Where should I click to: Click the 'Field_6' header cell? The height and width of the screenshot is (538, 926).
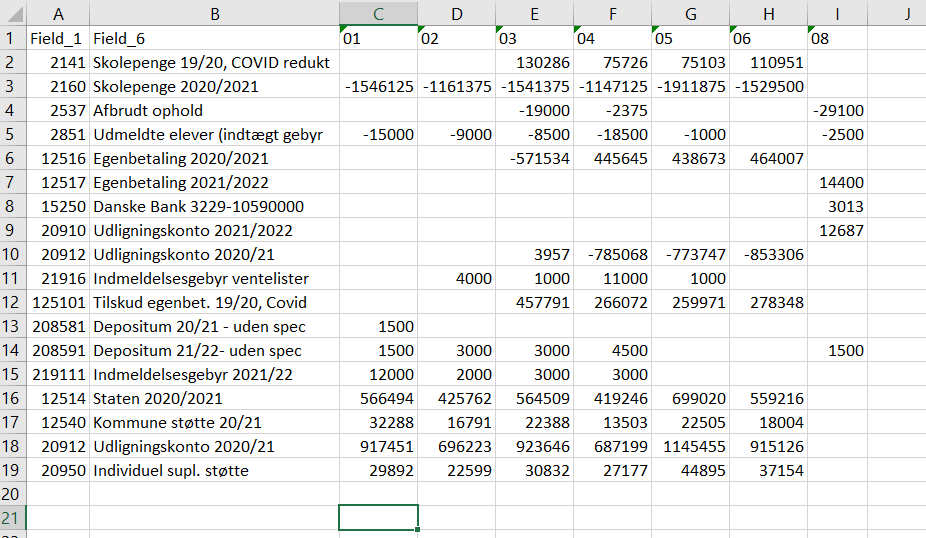pyautogui.click(x=214, y=38)
